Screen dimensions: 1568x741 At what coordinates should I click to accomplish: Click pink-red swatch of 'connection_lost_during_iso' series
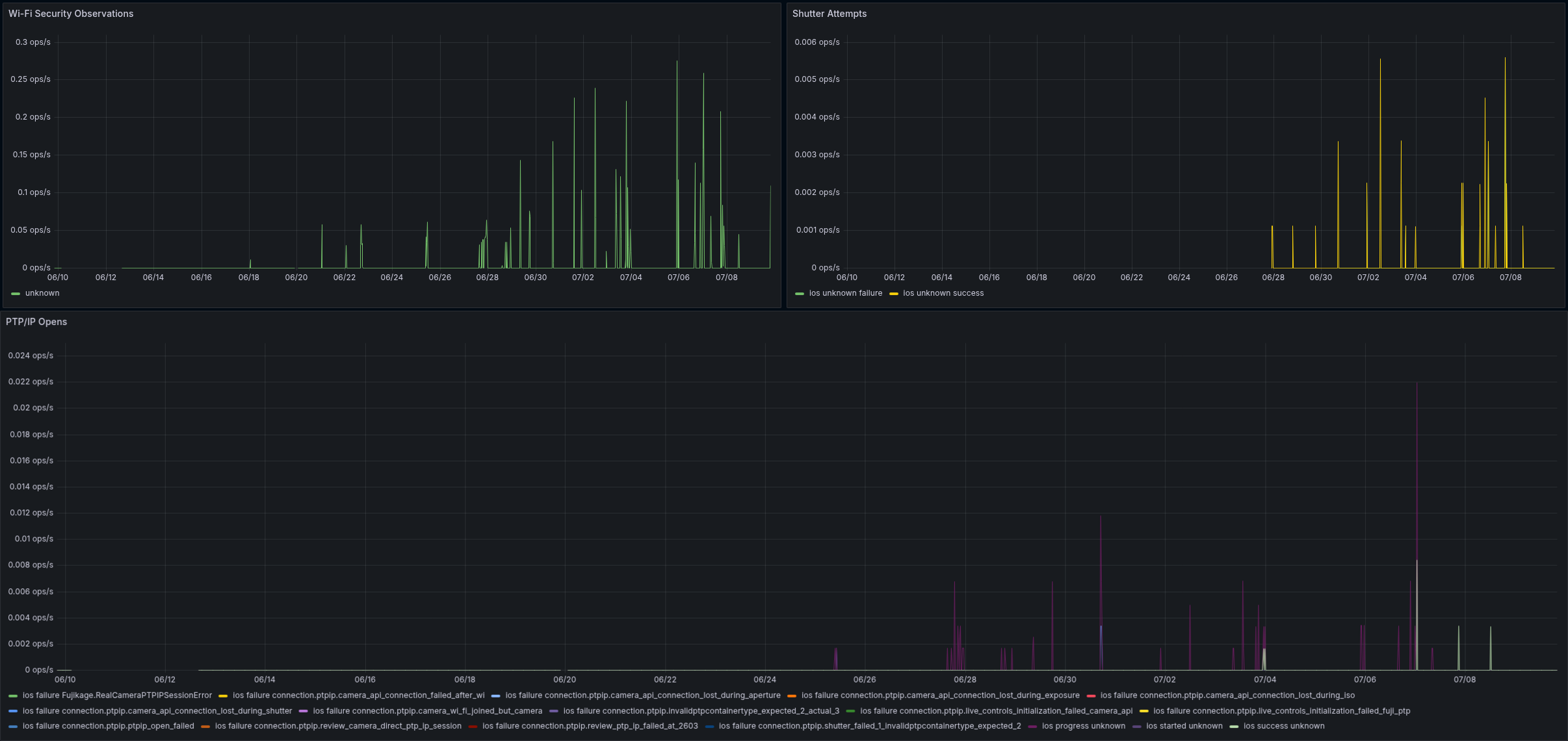[x=1091, y=696]
